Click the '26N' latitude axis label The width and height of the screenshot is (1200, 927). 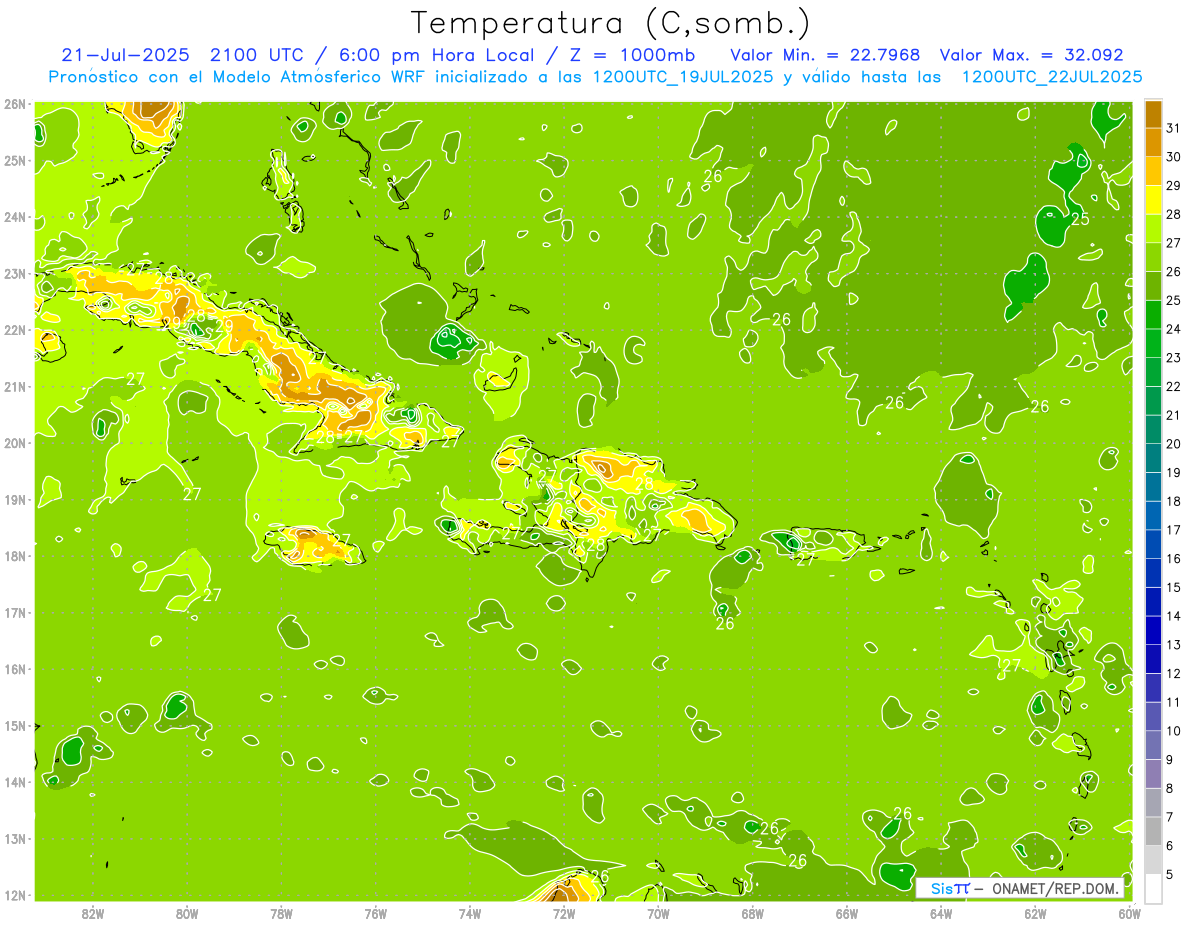tap(15, 104)
